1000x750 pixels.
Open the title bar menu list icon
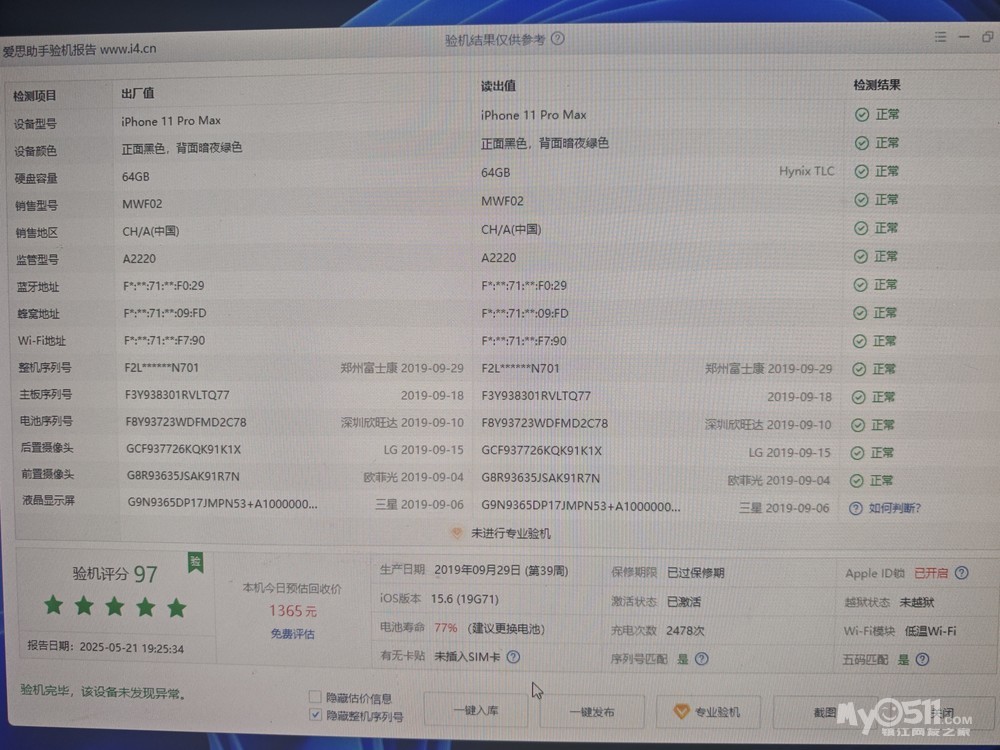click(940, 37)
